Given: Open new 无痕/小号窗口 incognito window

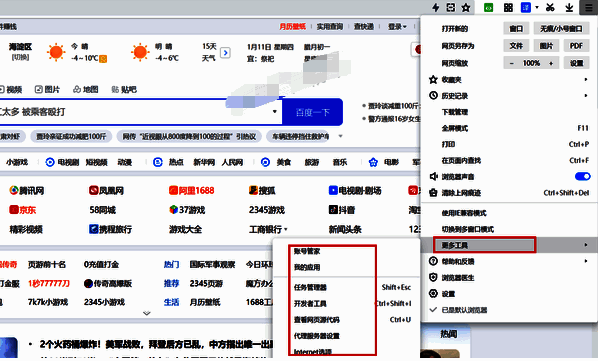Looking at the screenshot, I should [561, 29].
